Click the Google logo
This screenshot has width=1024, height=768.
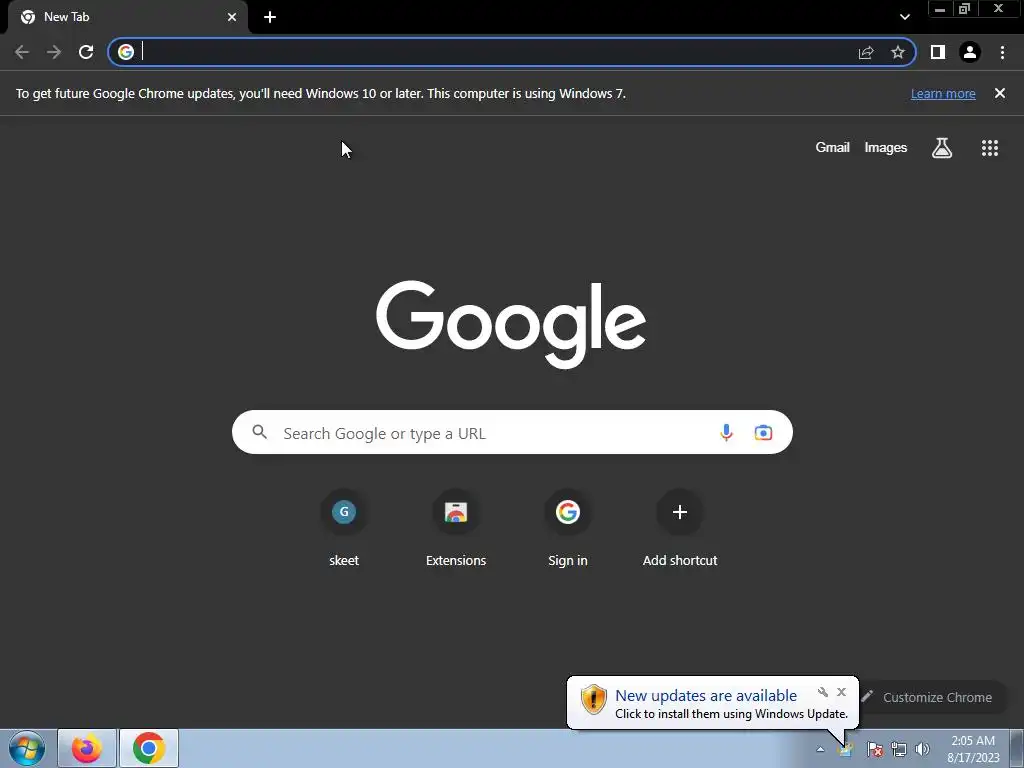coord(511,324)
